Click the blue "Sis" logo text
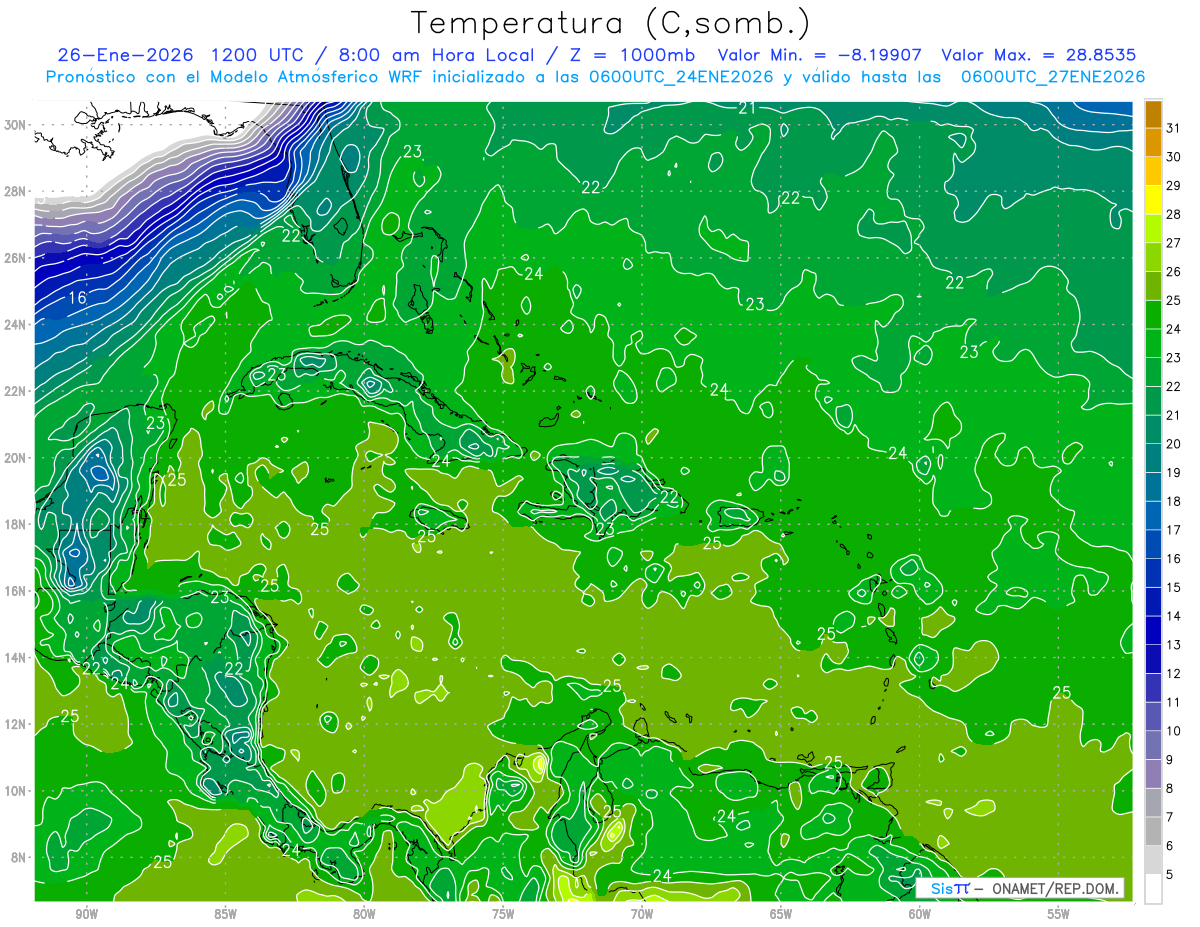 click(x=942, y=888)
